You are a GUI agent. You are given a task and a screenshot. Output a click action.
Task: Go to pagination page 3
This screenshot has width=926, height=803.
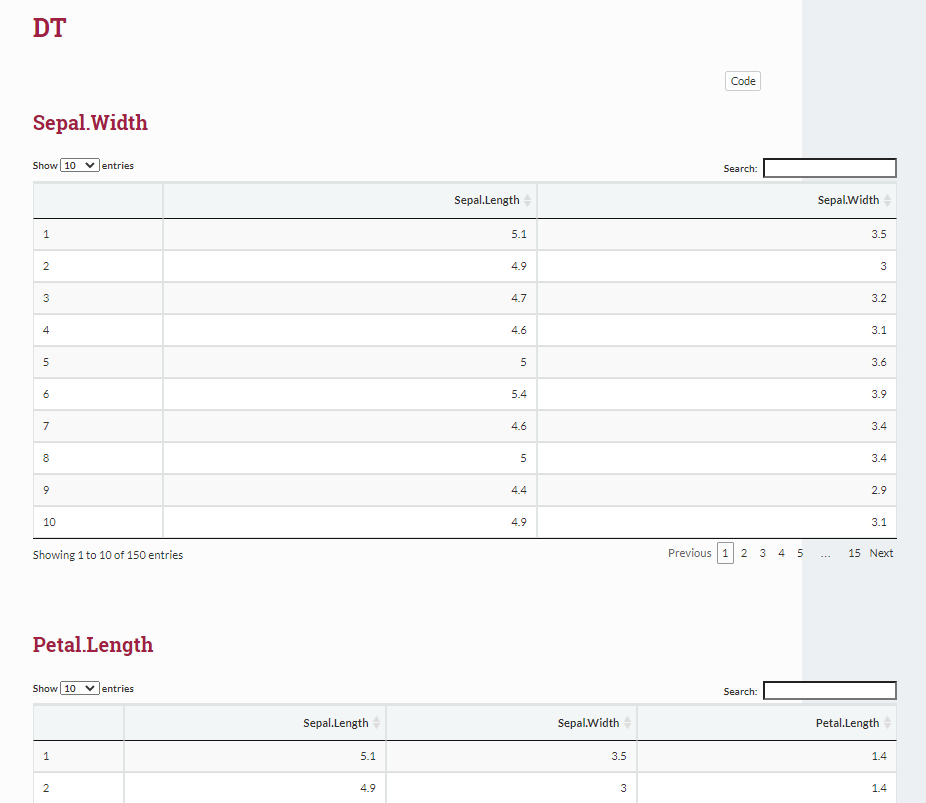pyautogui.click(x=762, y=553)
